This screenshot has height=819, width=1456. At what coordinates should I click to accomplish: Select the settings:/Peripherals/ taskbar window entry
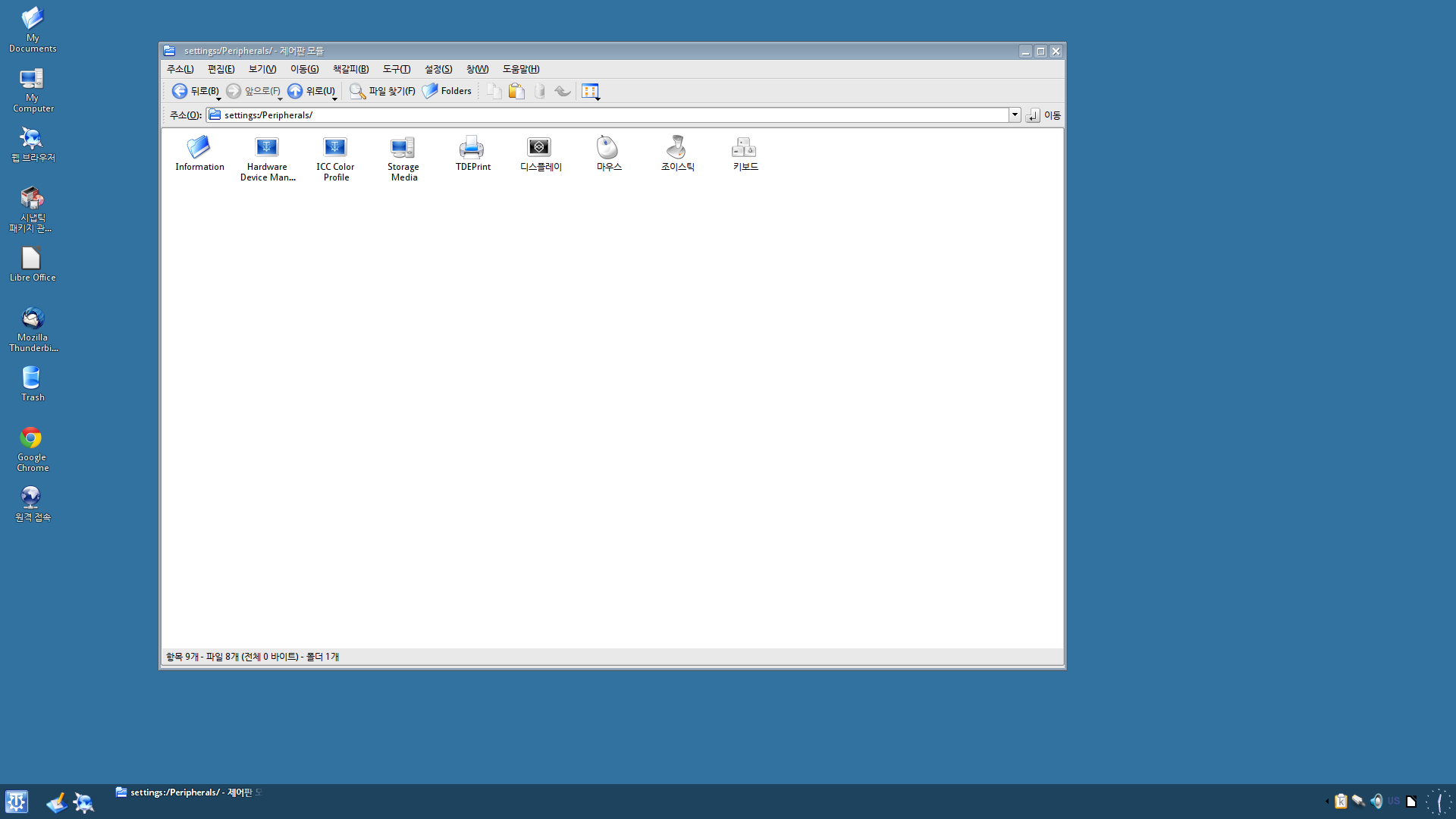point(188,792)
